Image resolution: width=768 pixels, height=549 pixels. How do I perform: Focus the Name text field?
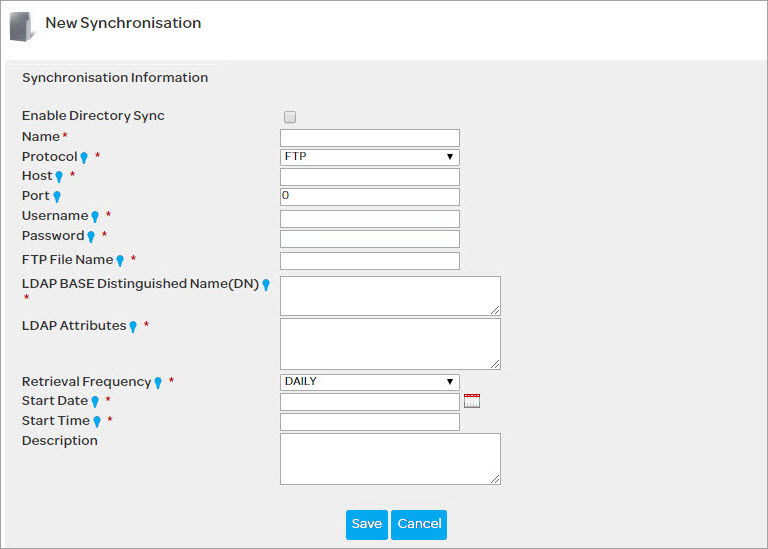[x=369, y=138]
